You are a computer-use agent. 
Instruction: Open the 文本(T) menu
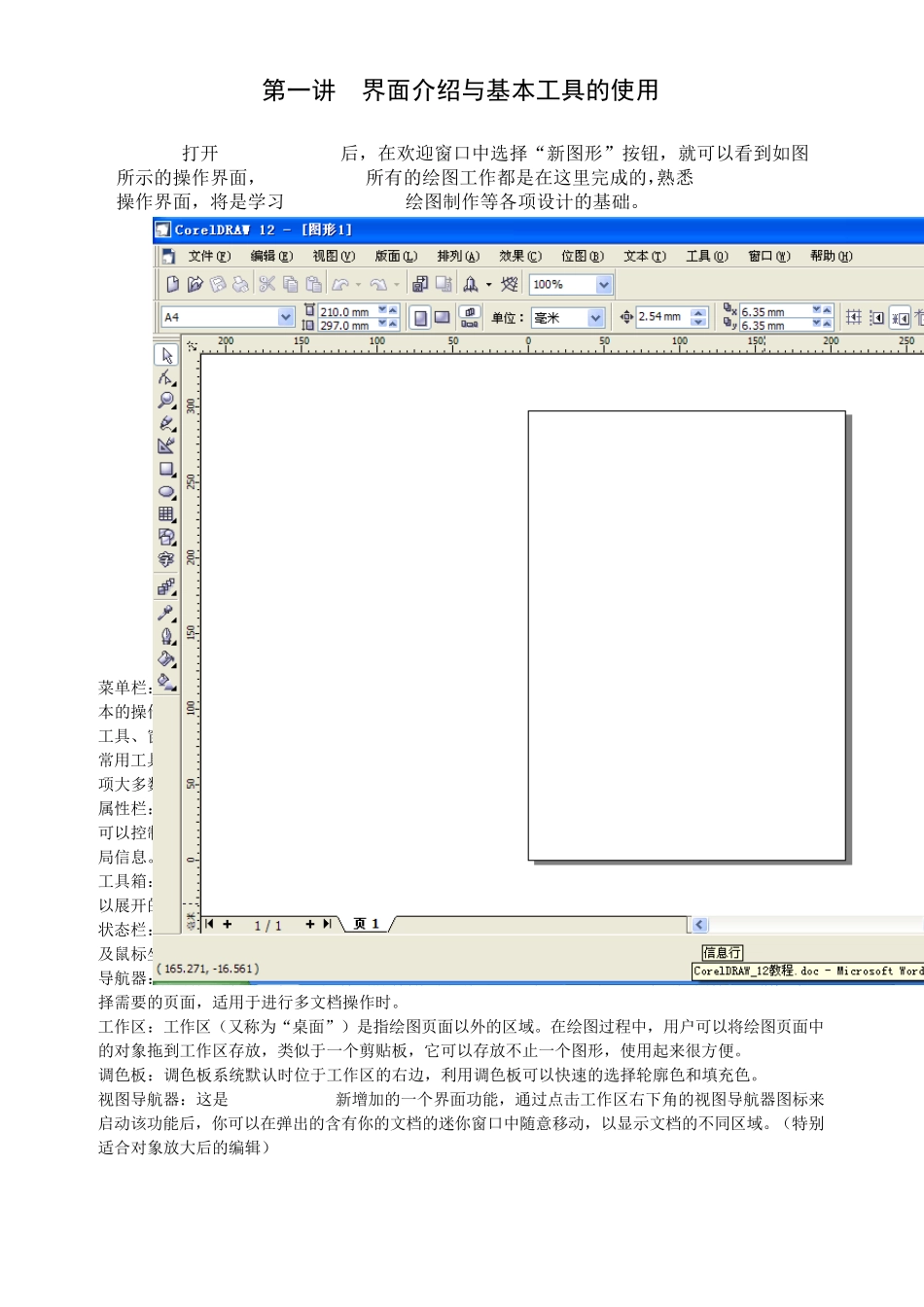pos(645,256)
